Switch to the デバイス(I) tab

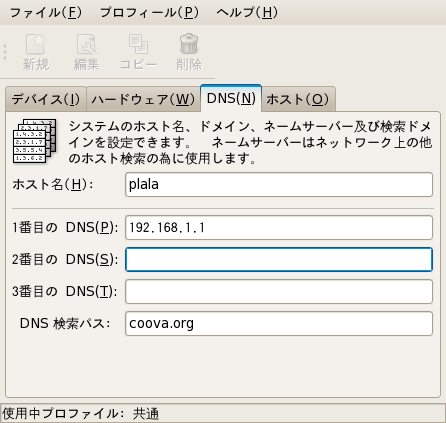[46, 99]
